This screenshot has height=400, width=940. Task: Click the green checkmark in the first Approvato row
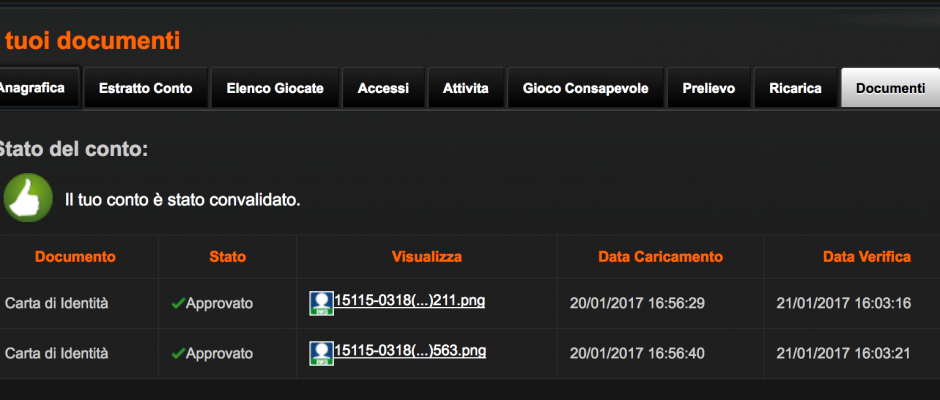(x=177, y=303)
